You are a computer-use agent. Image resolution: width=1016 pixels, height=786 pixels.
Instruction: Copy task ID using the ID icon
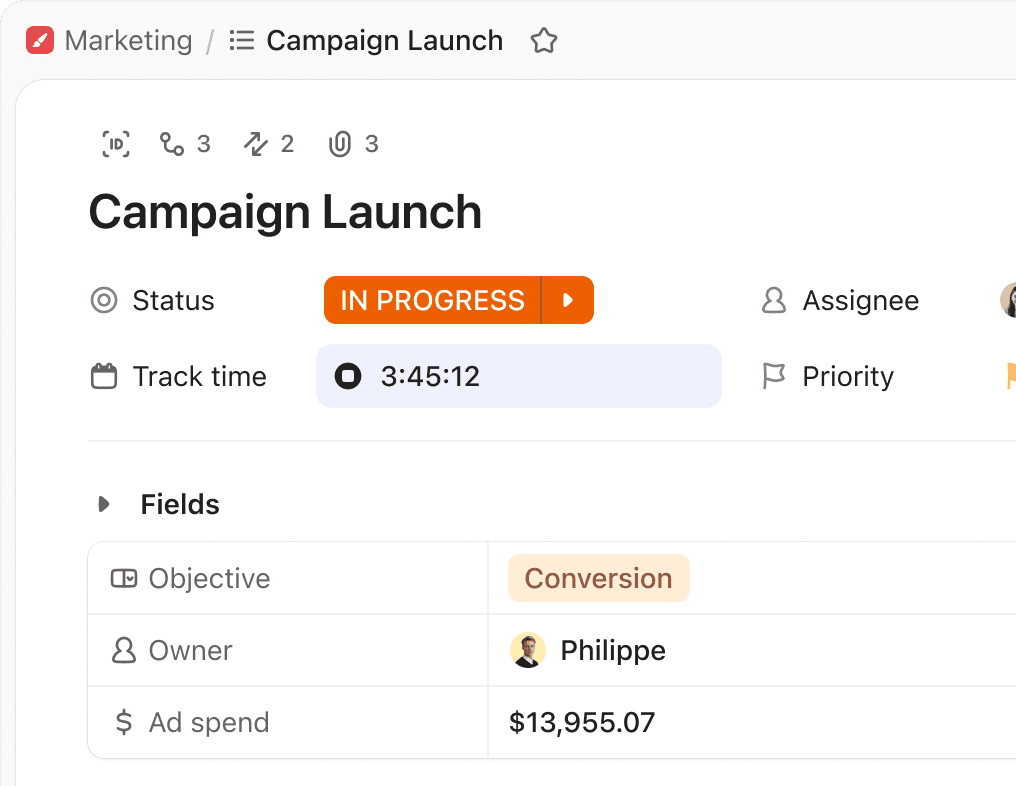116,144
